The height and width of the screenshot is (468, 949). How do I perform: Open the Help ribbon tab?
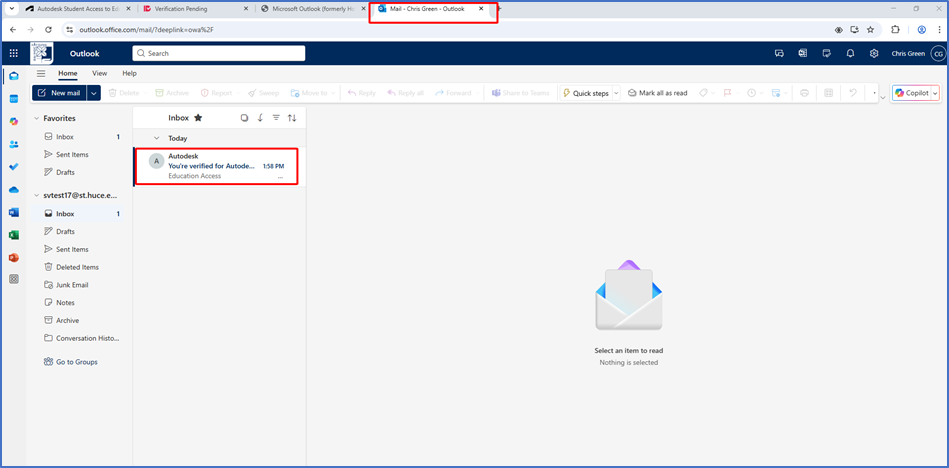[x=129, y=73]
